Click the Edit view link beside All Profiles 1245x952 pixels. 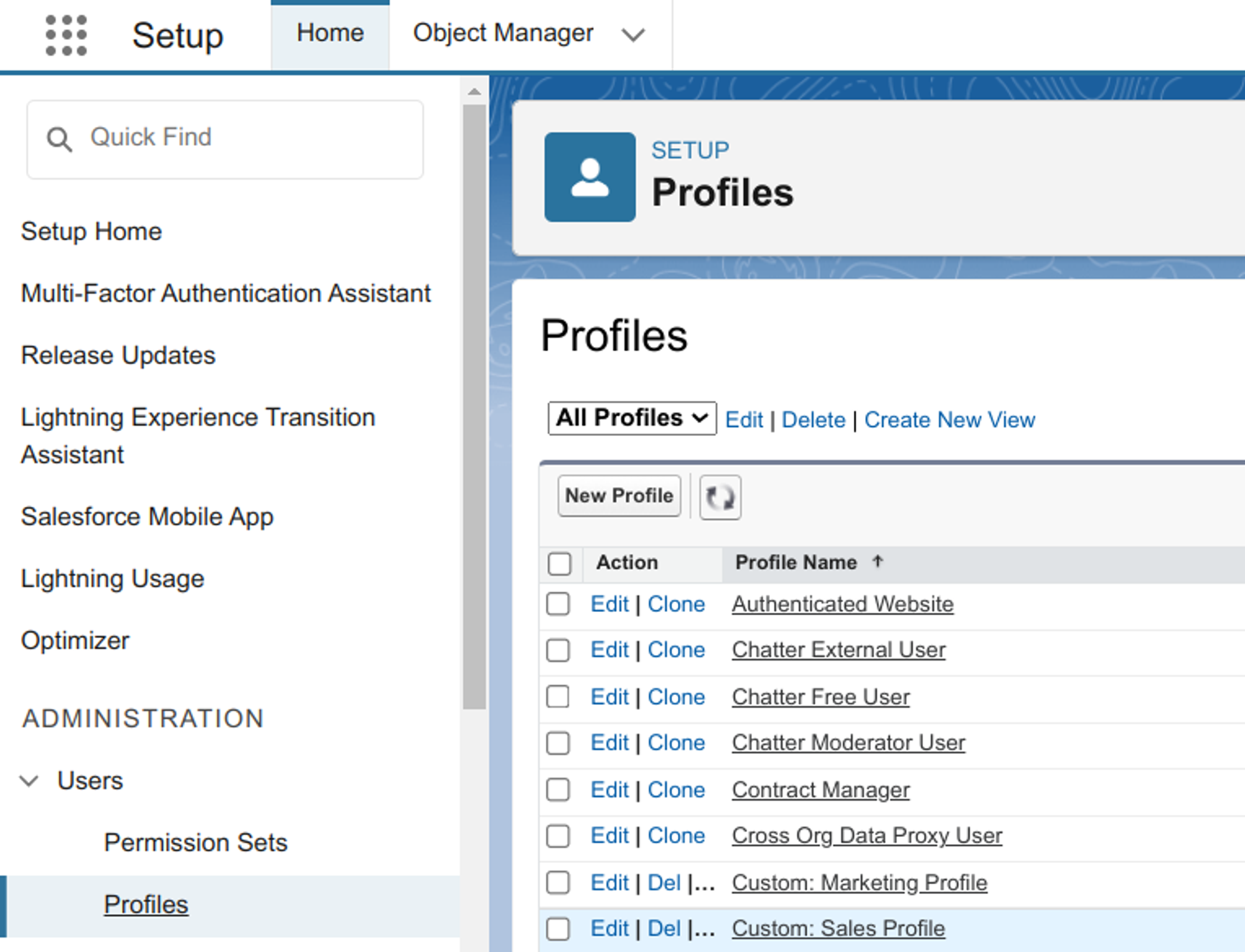744,420
